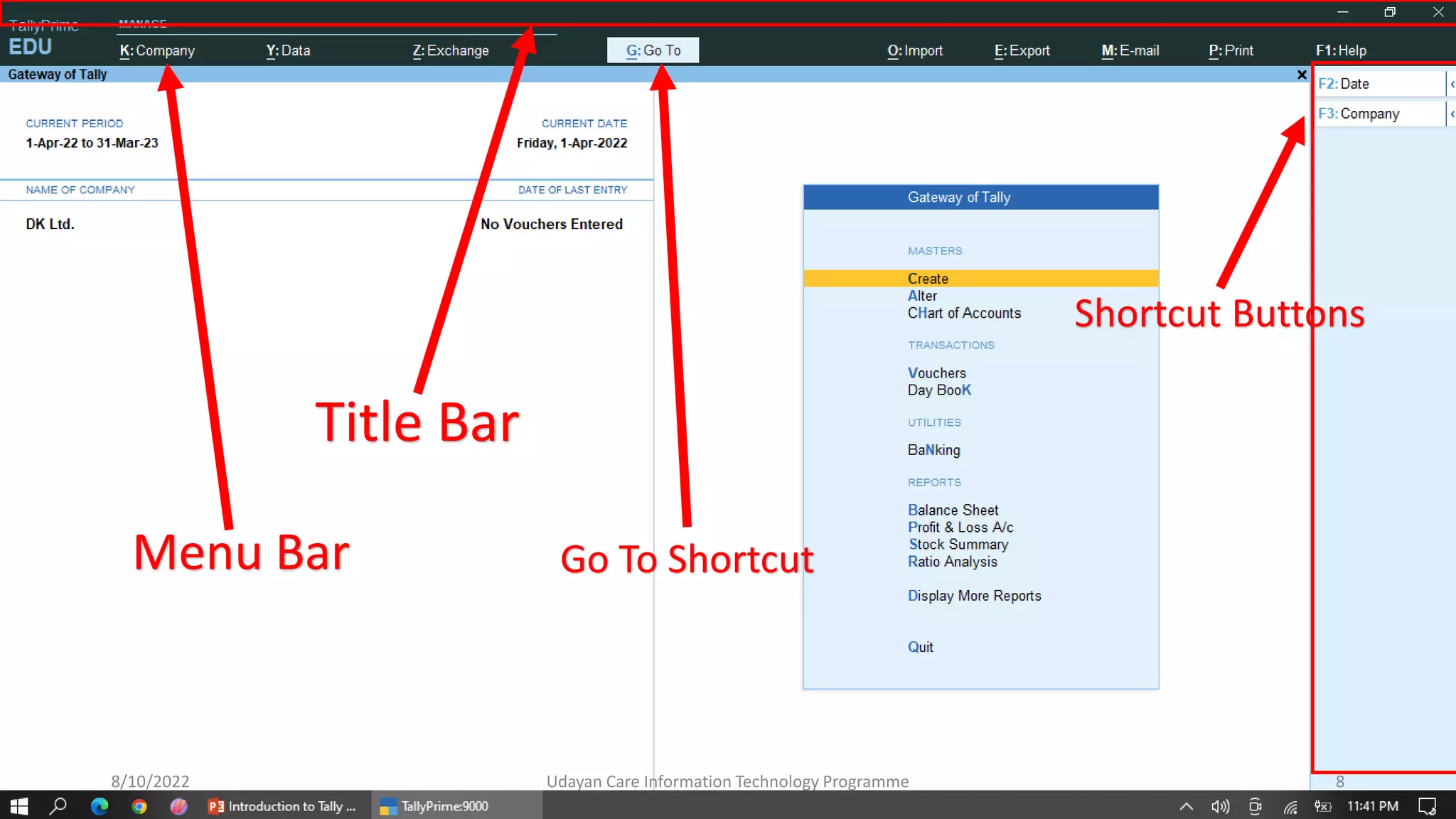This screenshot has height=819, width=1456.
Task: Restore down the TallyPrime window
Action: pos(1390,12)
